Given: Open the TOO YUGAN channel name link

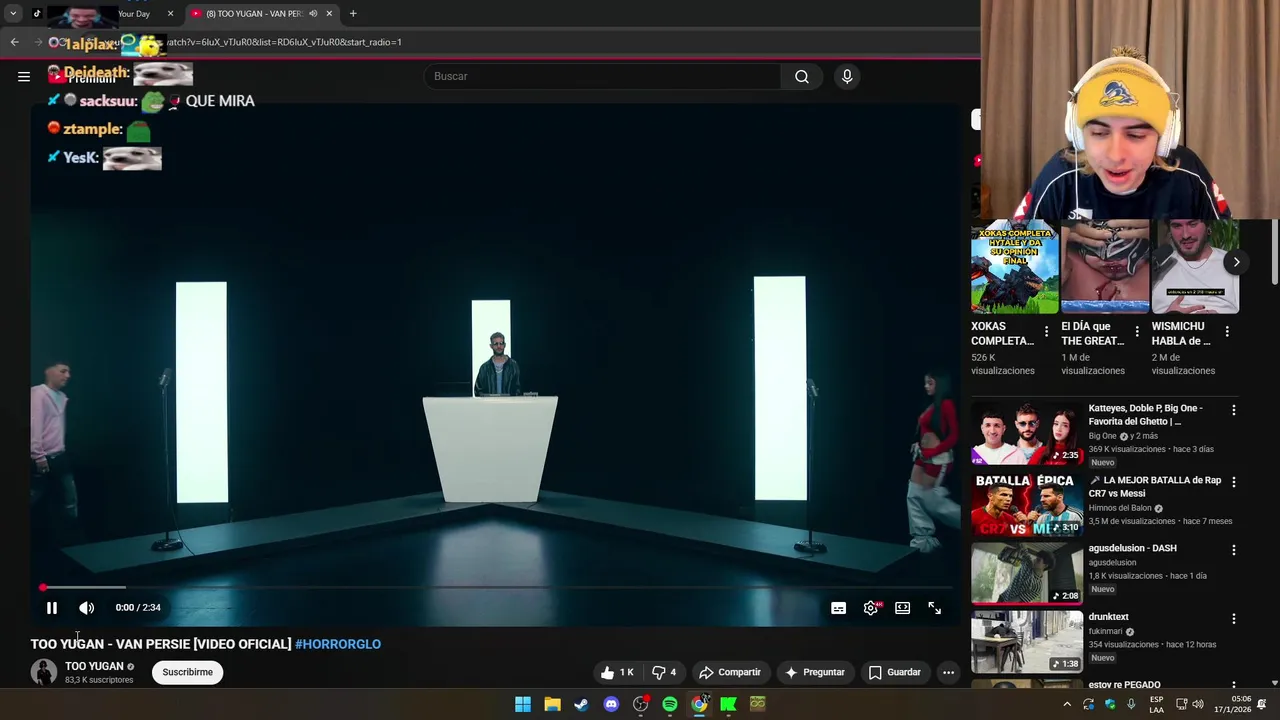Looking at the screenshot, I should (94, 666).
